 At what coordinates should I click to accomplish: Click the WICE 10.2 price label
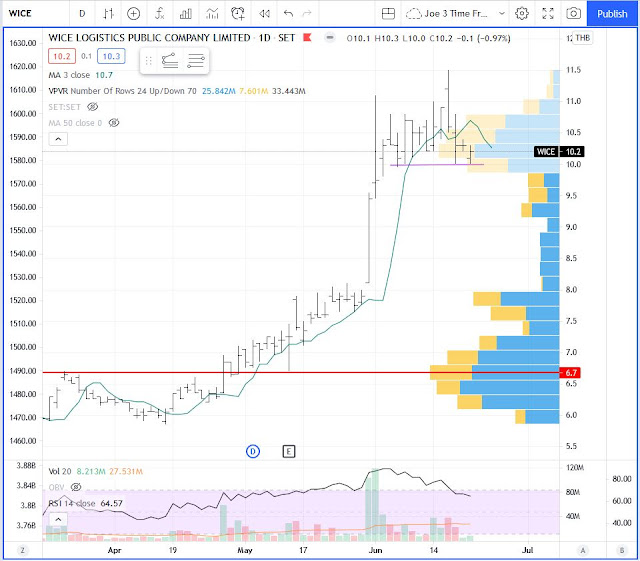click(x=559, y=152)
